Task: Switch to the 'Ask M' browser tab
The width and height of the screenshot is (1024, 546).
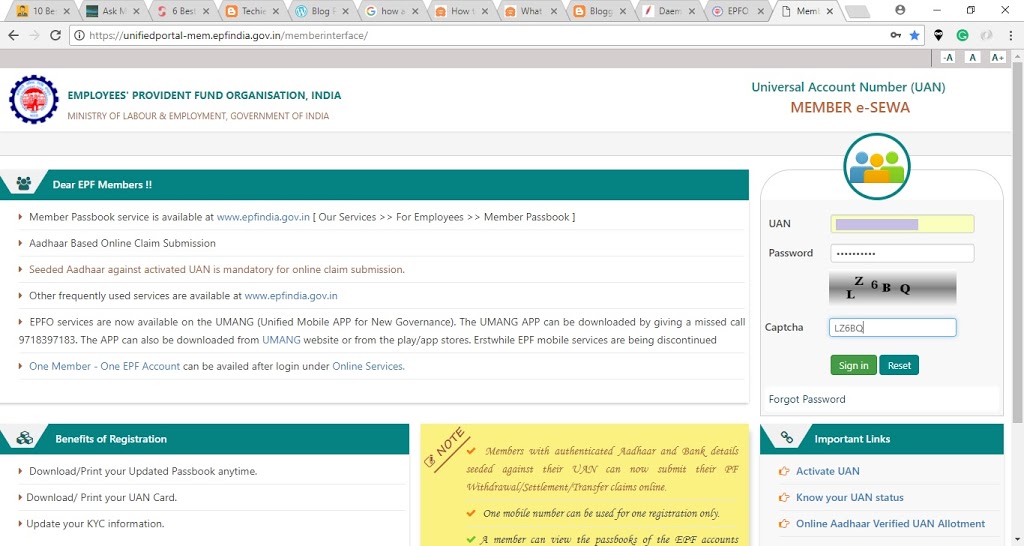Action: pos(114,10)
